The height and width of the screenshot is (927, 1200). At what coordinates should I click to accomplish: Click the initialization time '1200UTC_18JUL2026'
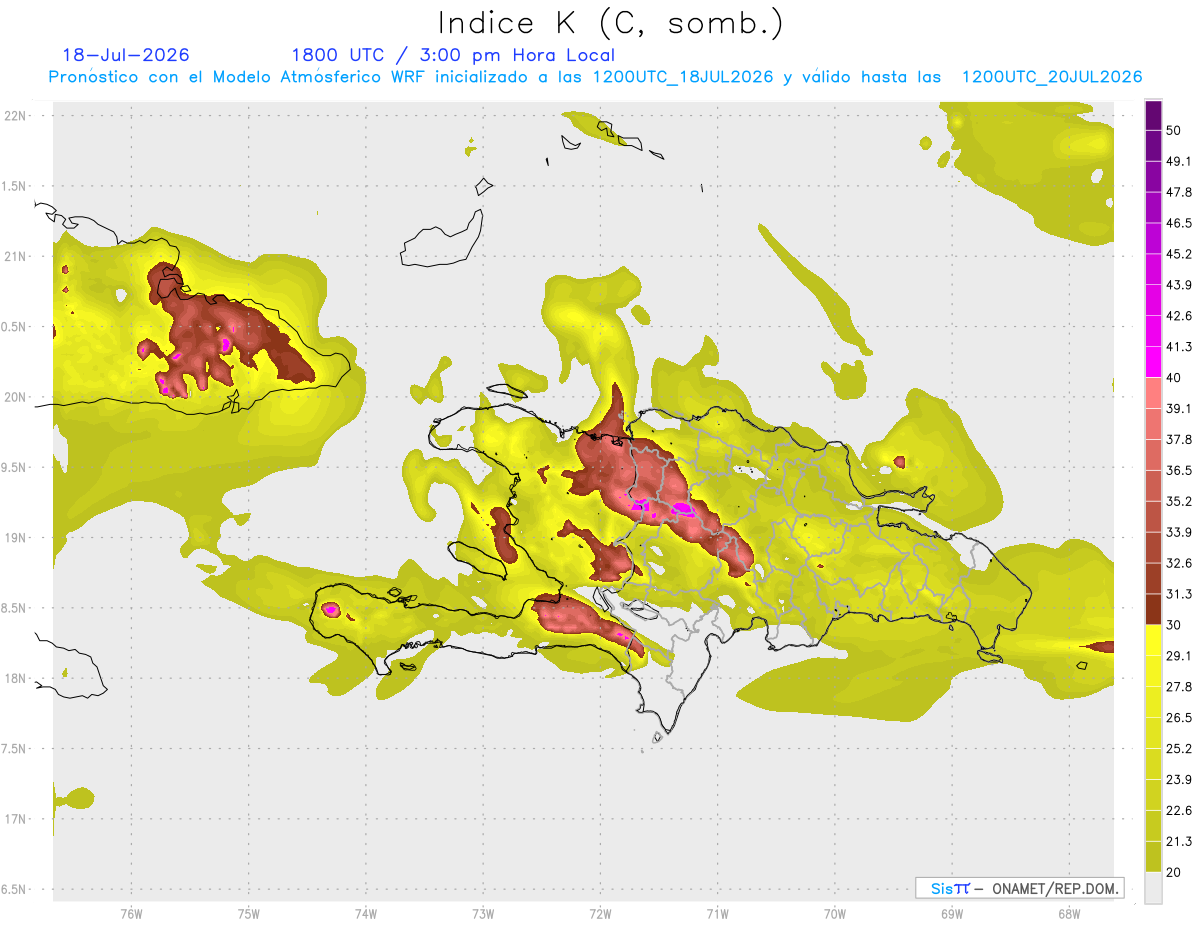coord(683,77)
